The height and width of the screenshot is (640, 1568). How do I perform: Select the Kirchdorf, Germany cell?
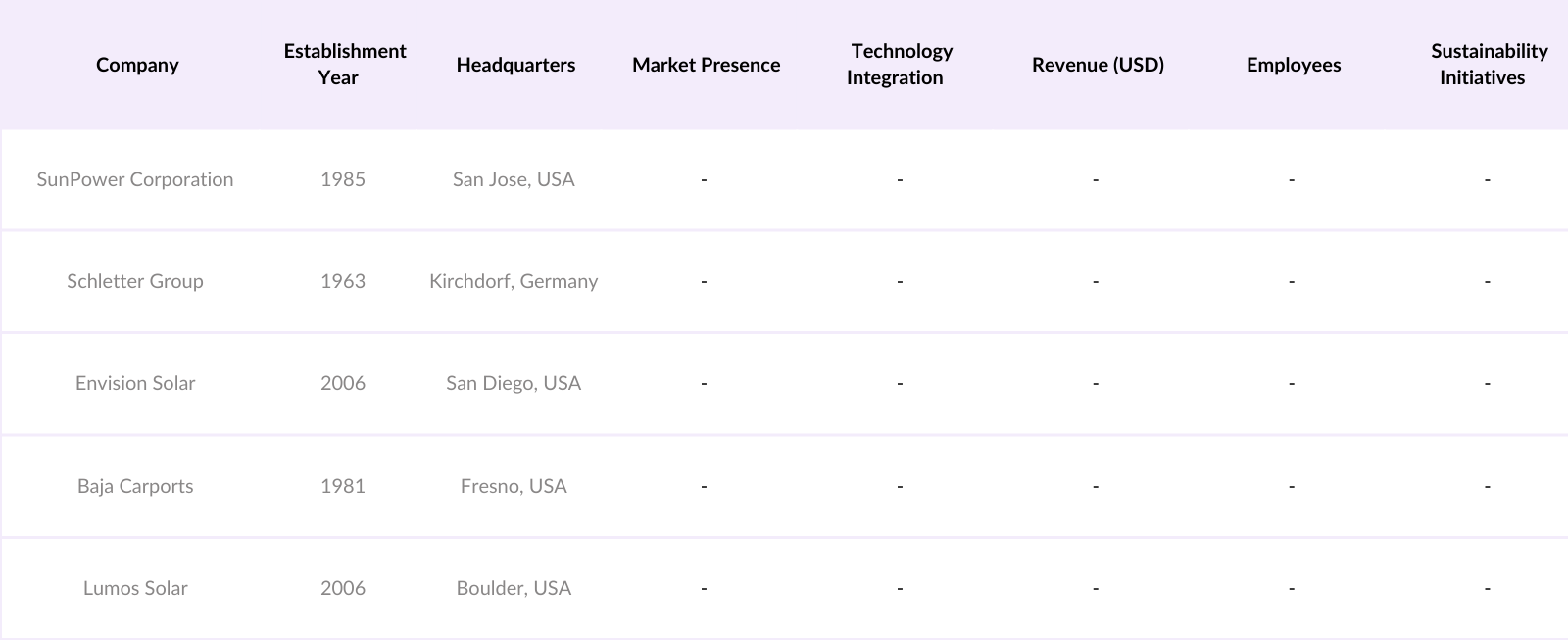click(514, 281)
